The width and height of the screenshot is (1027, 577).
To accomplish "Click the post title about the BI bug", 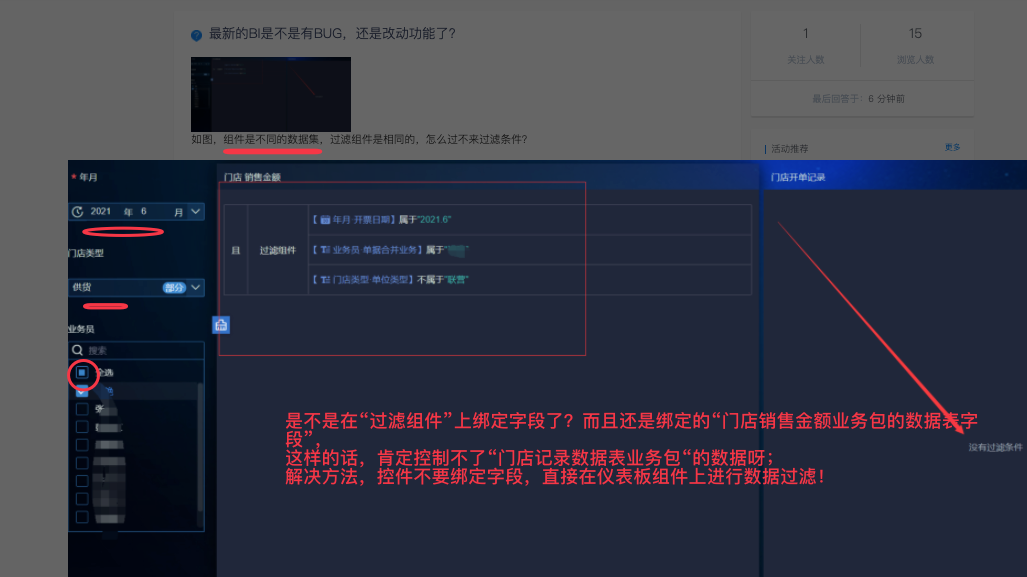I will tap(332, 33).
